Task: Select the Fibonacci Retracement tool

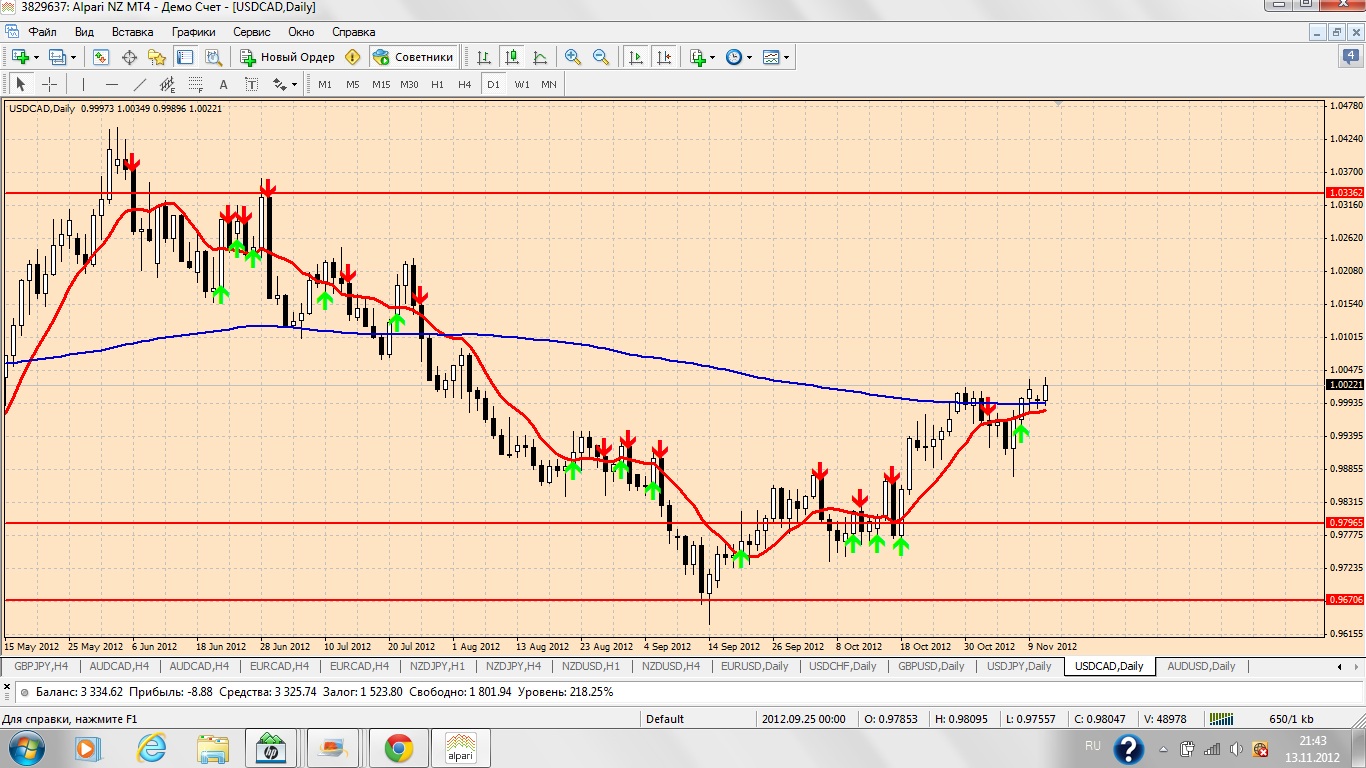Action: [x=195, y=85]
